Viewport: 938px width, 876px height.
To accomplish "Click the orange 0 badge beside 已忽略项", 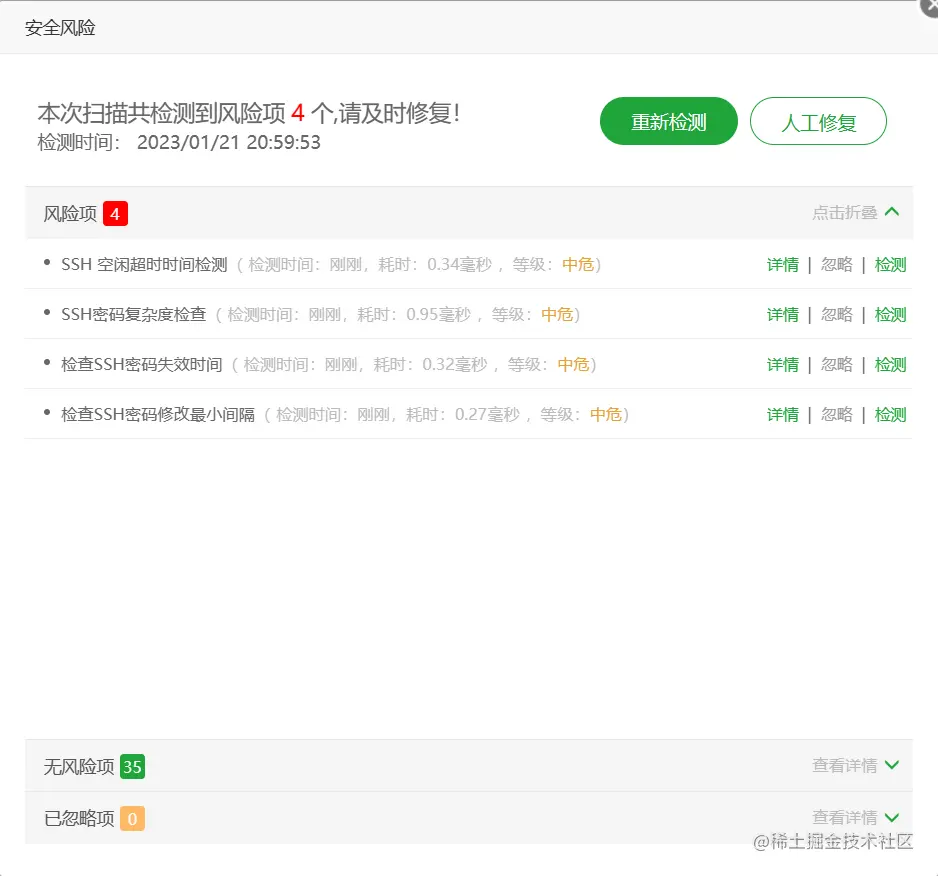I will point(132,819).
